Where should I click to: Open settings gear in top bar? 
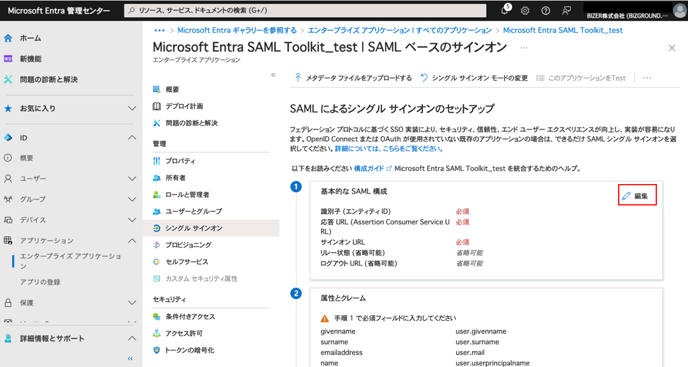click(x=525, y=11)
